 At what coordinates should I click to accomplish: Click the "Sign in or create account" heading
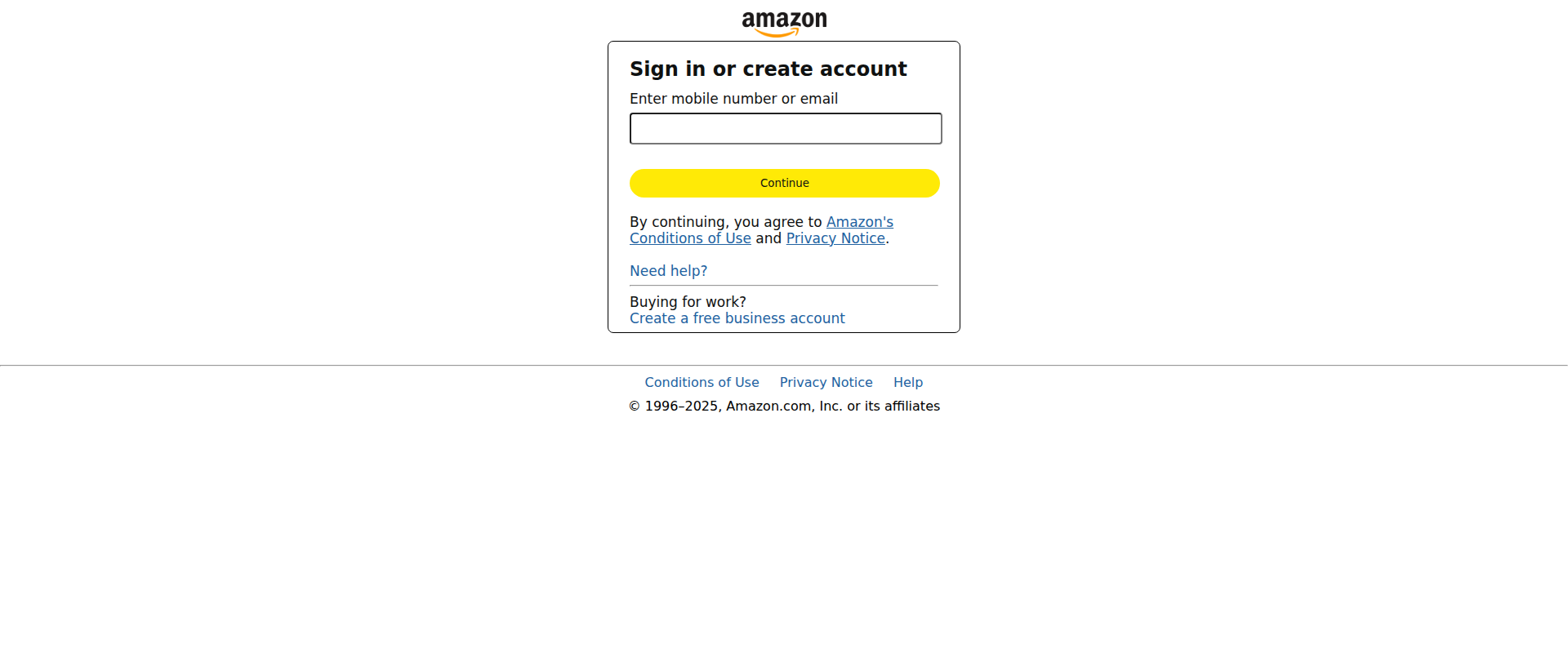768,69
